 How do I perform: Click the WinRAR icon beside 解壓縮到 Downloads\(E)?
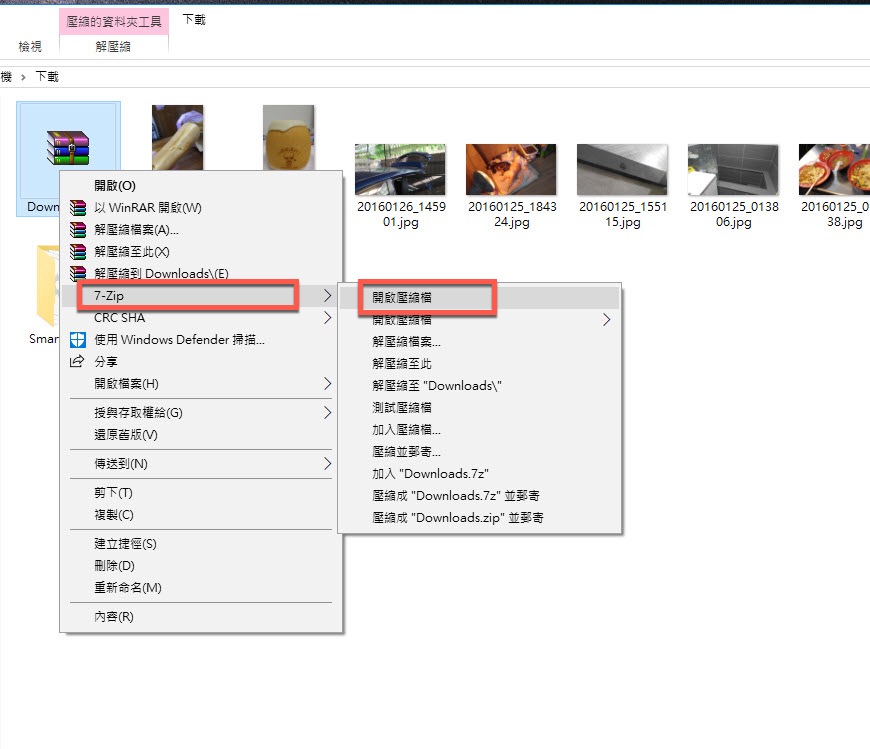(78, 273)
